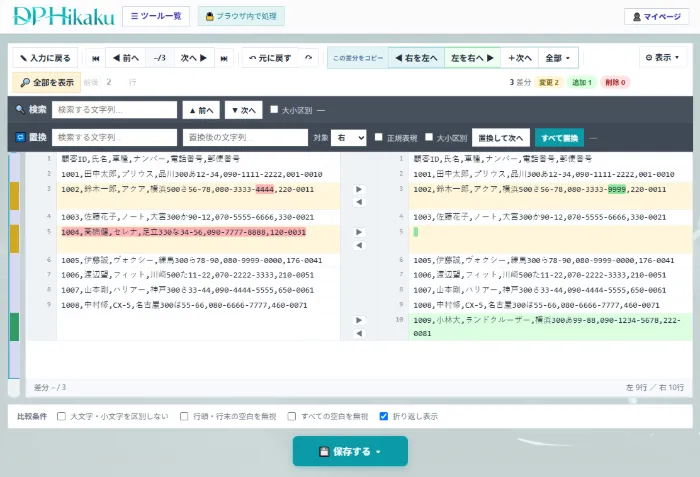Click the ブラウザ内で処理 badge

(x=241, y=16)
